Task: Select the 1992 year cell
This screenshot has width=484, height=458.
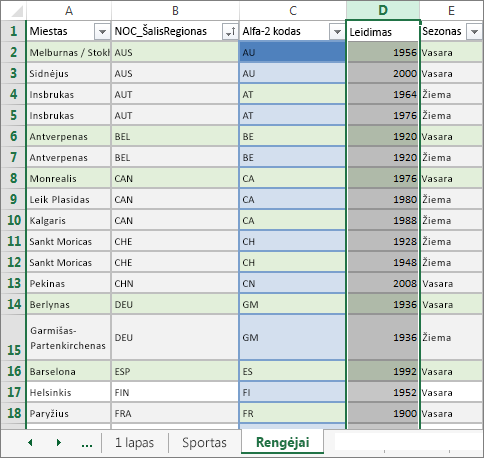Action: (383, 371)
